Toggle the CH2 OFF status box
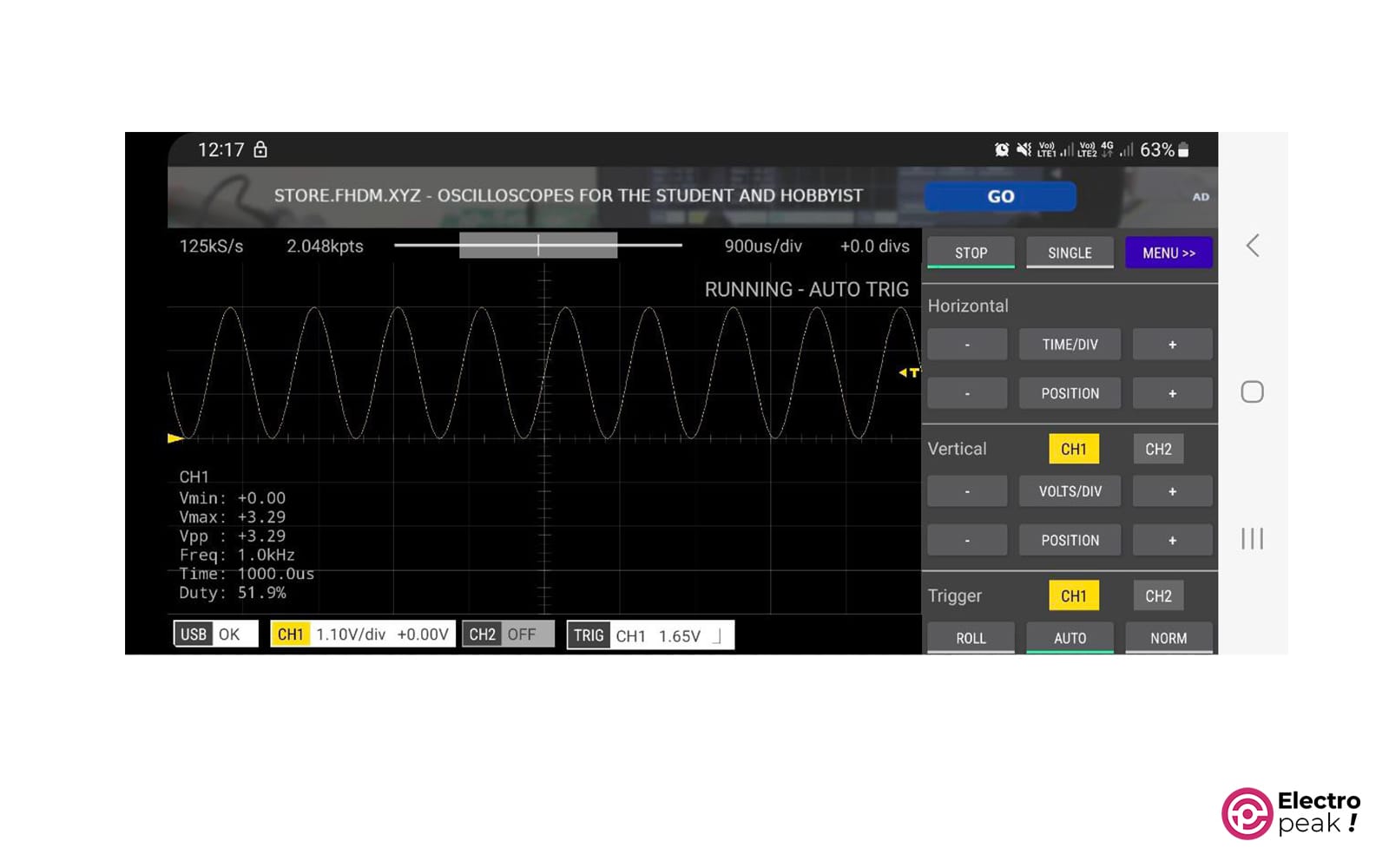The image size is (1389, 868). pos(508,635)
